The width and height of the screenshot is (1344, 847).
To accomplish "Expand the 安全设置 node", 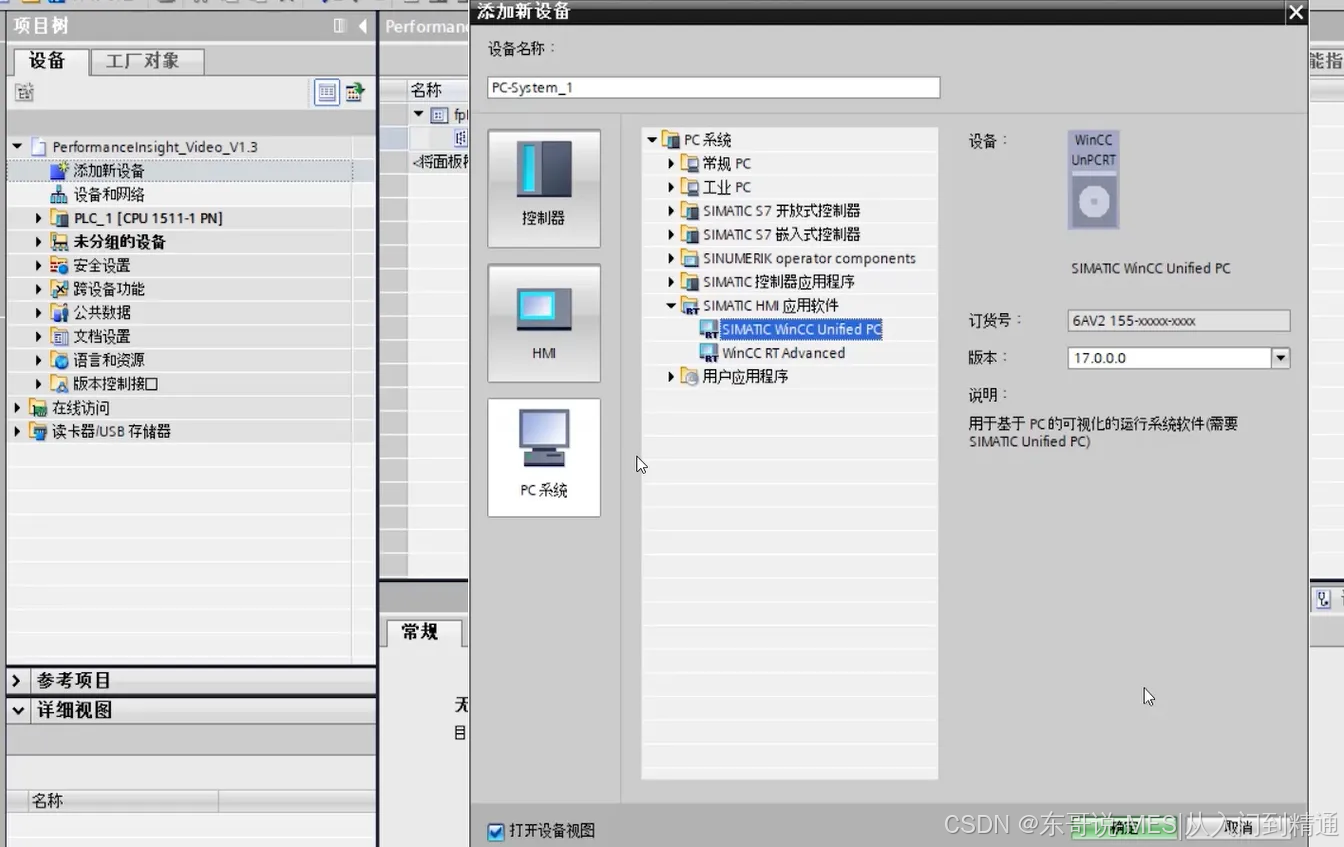I will 39,265.
